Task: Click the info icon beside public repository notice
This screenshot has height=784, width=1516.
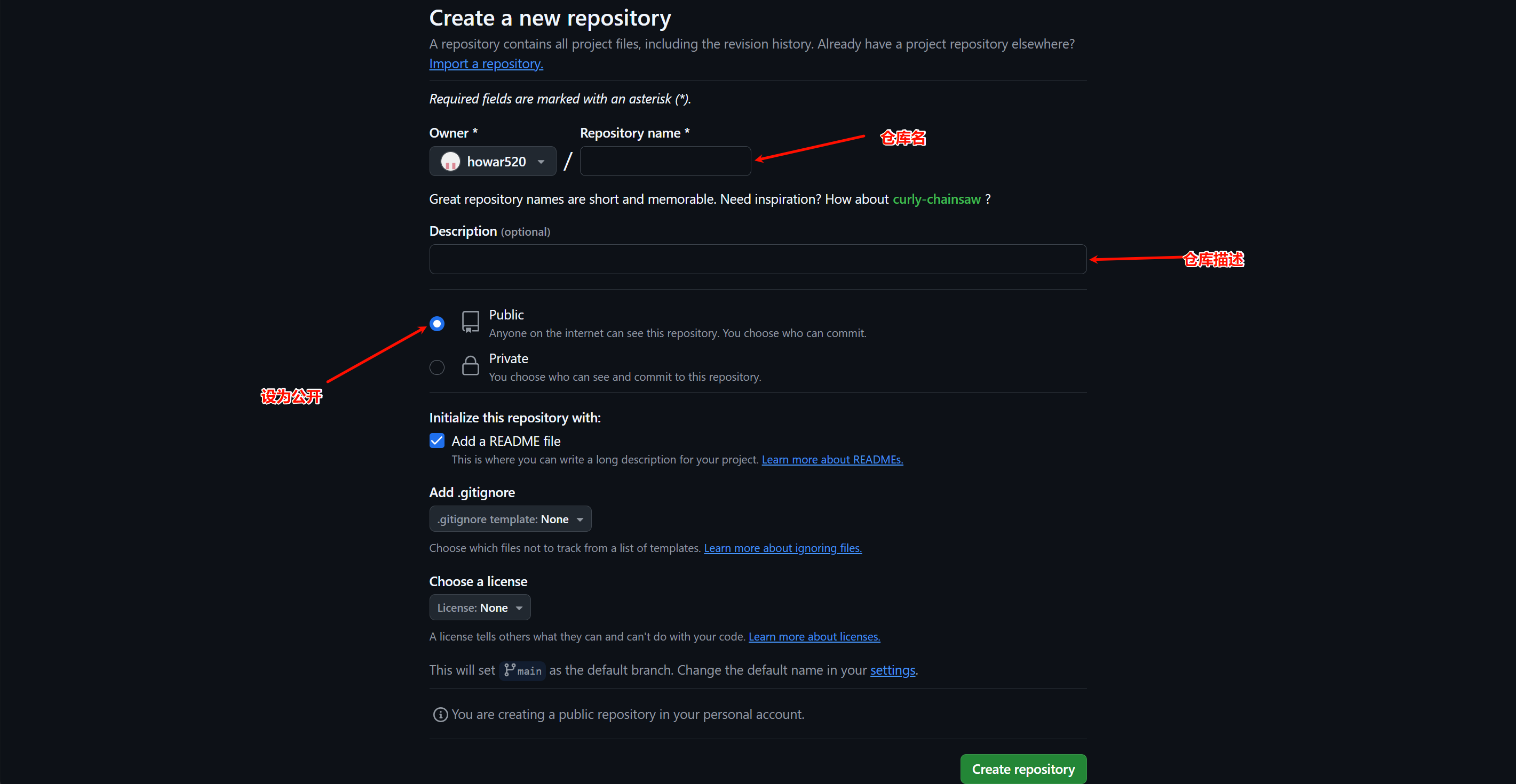Action: tap(440, 715)
